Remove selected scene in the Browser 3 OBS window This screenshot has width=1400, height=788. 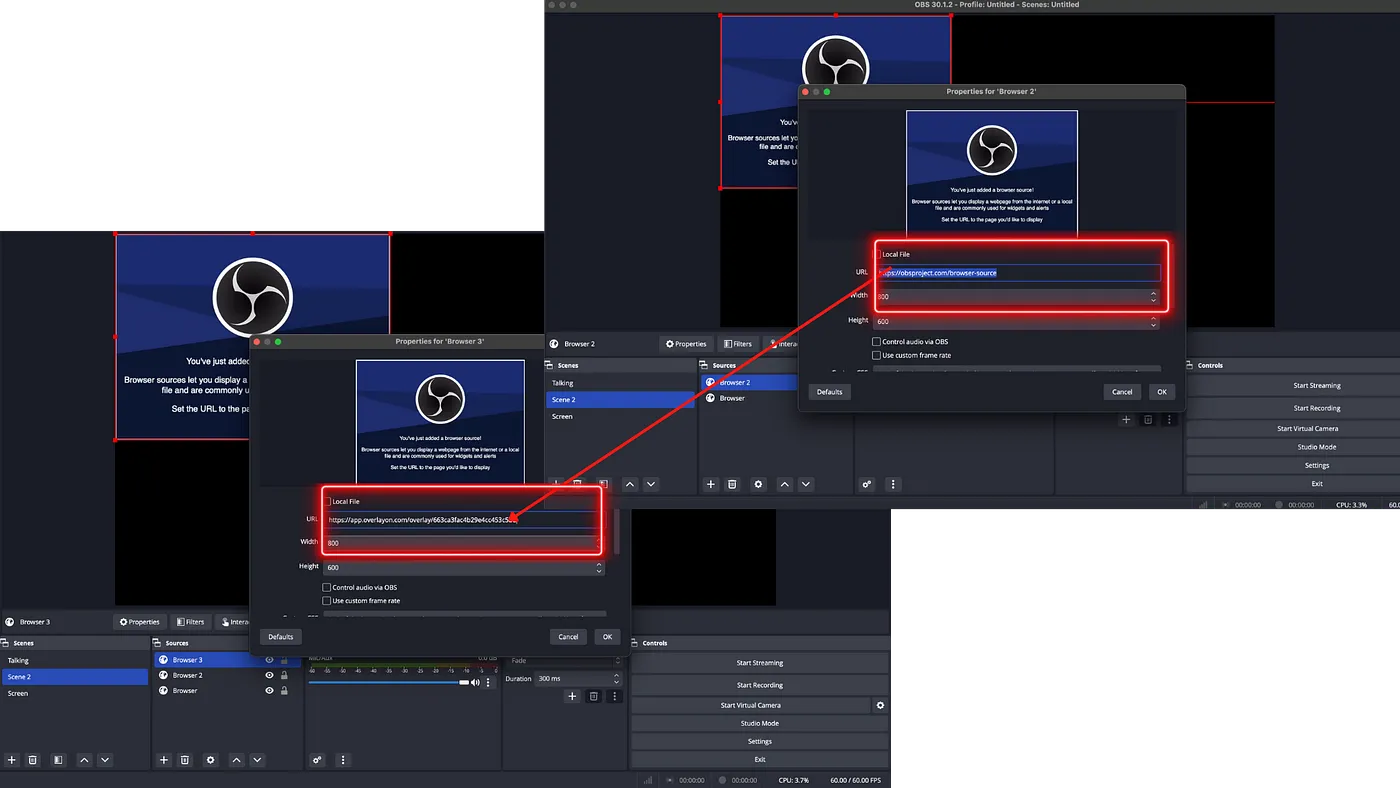(x=33, y=760)
